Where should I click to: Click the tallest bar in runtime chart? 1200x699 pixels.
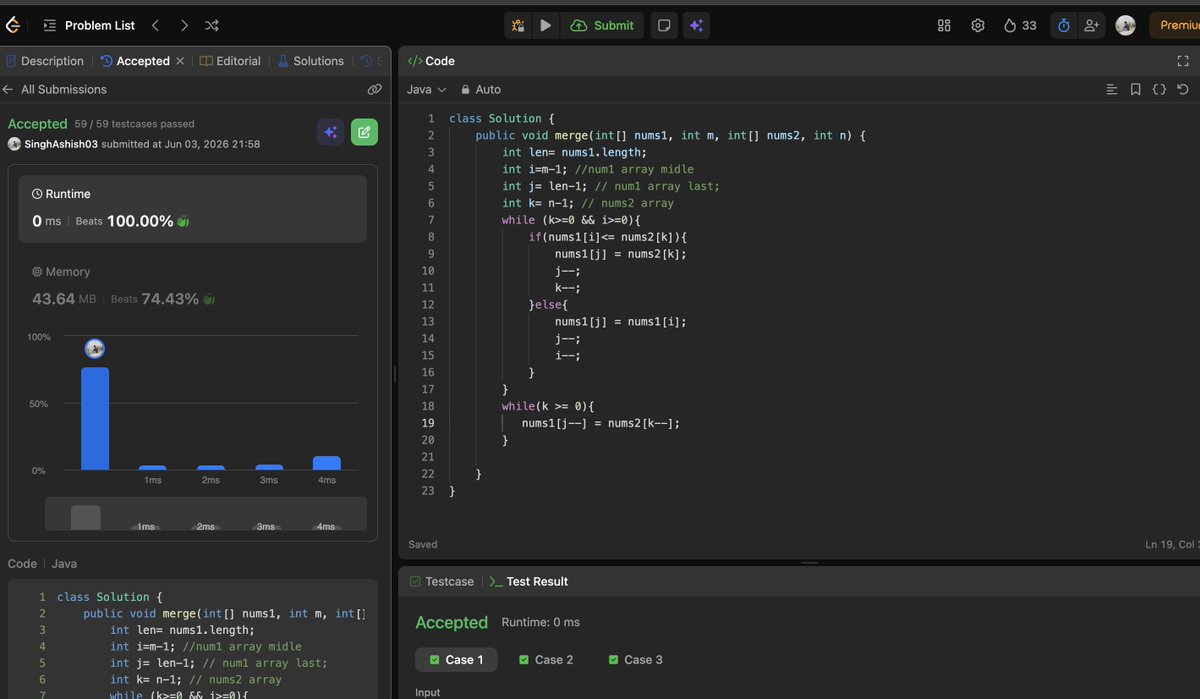click(x=95, y=418)
